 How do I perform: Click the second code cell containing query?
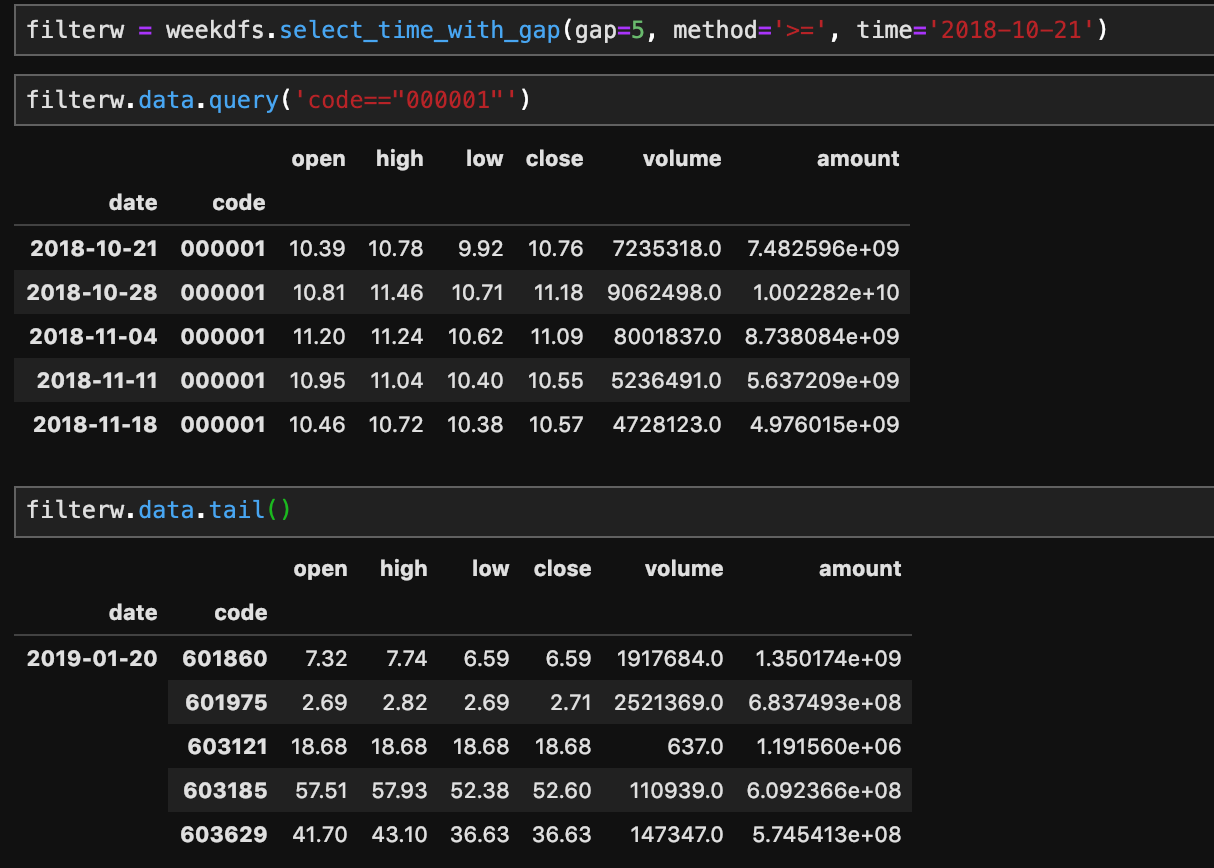tap(607, 100)
